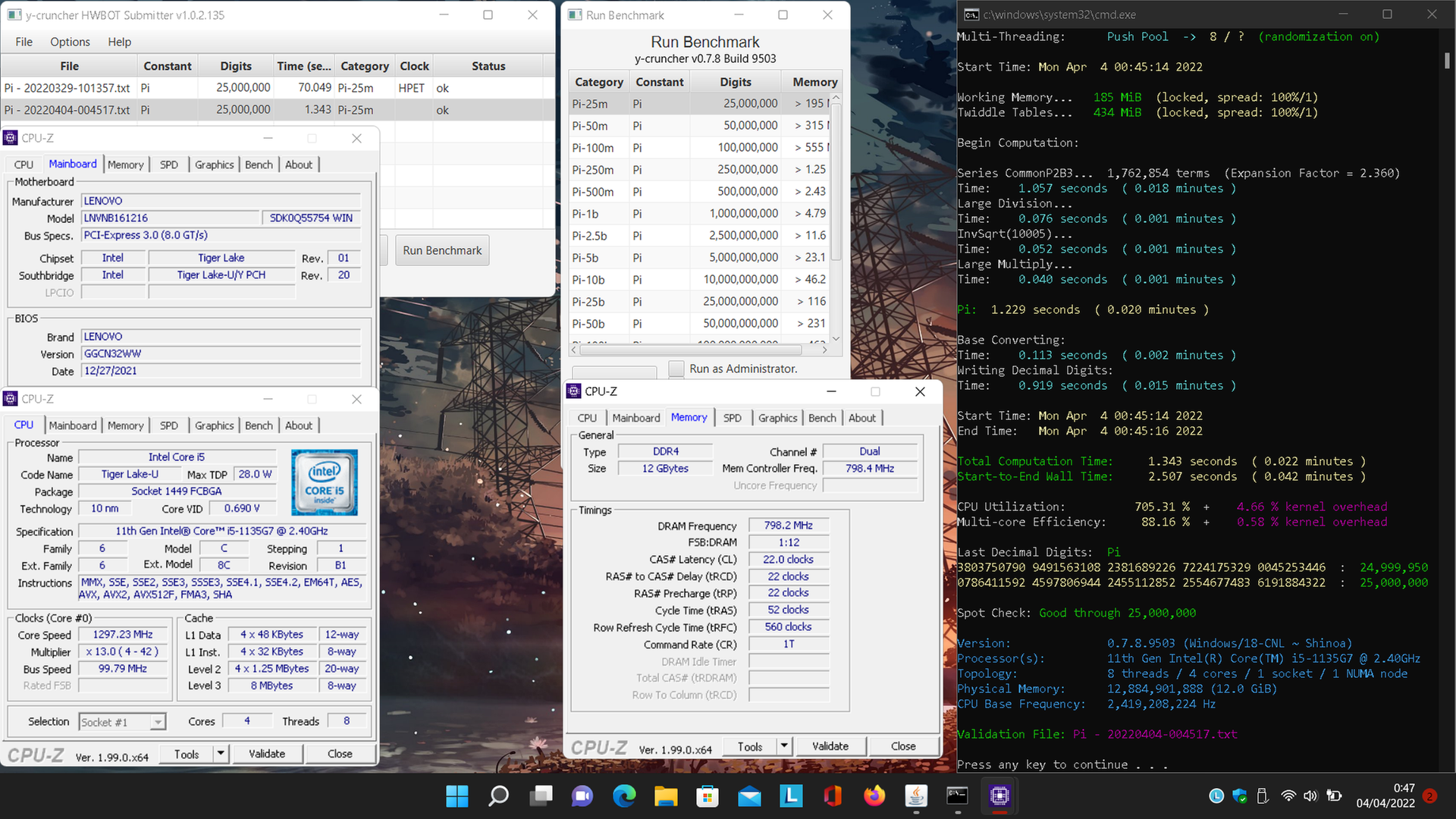The height and width of the screenshot is (819, 1456).
Task: Click Tools button in the CPU-Z Memory window
Action: point(750,746)
